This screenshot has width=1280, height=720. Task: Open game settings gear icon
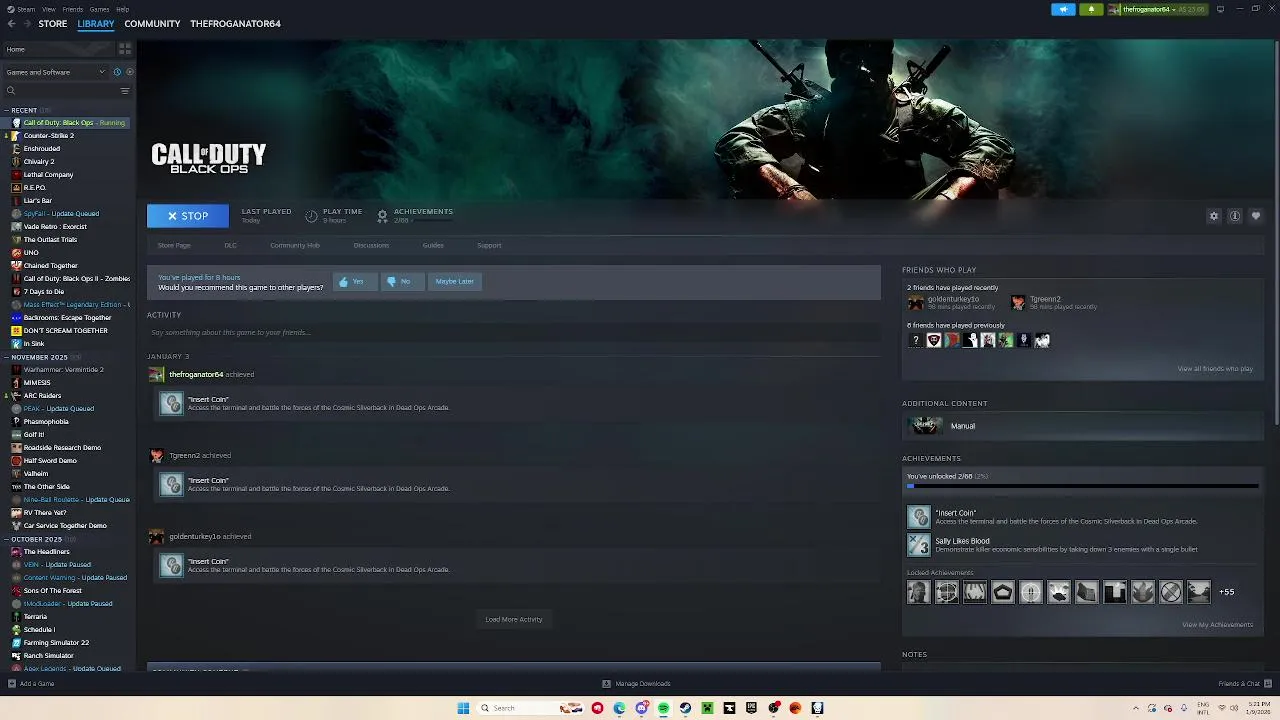tap(1214, 216)
